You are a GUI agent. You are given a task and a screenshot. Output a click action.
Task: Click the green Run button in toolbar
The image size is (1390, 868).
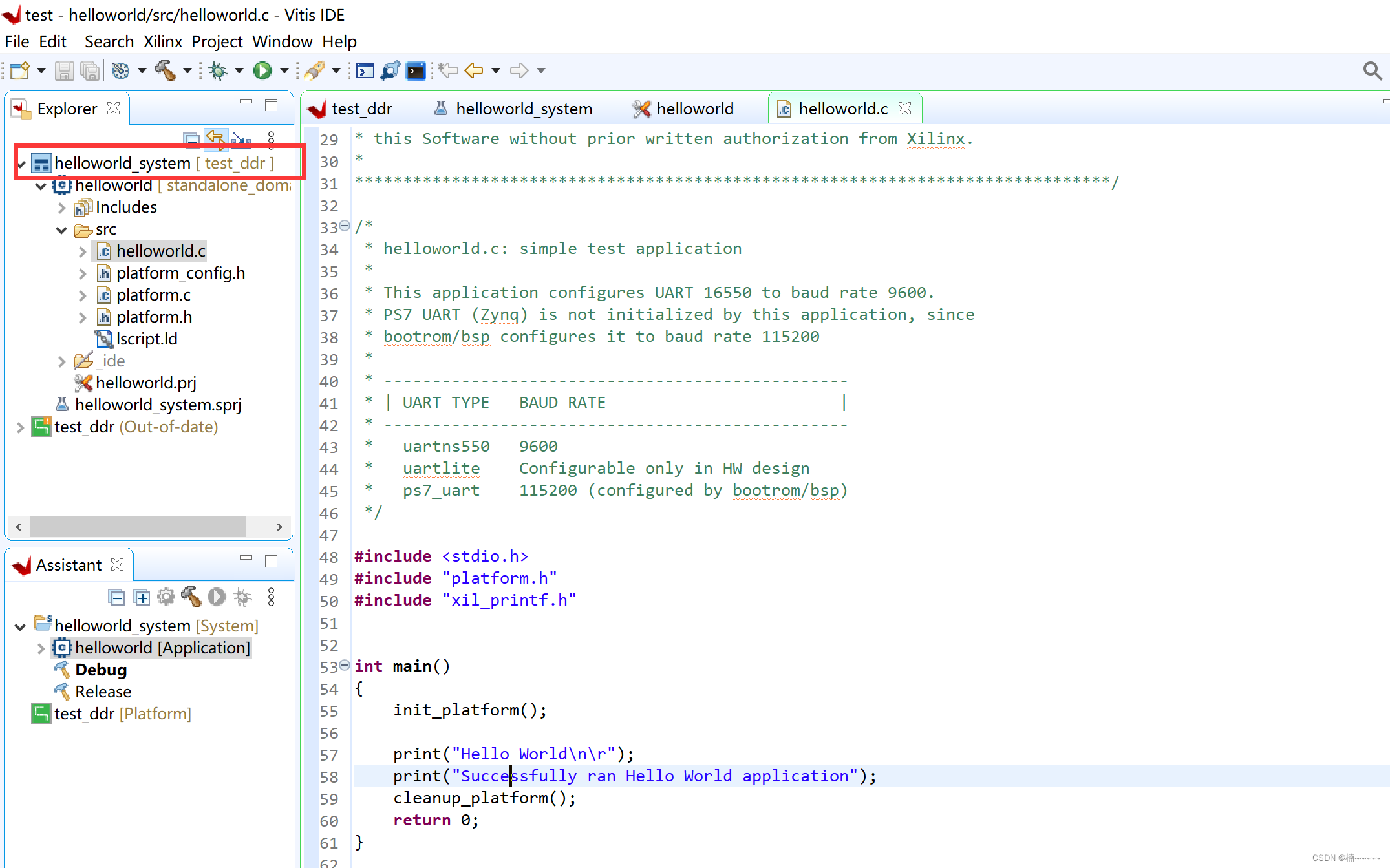pos(262,70)
